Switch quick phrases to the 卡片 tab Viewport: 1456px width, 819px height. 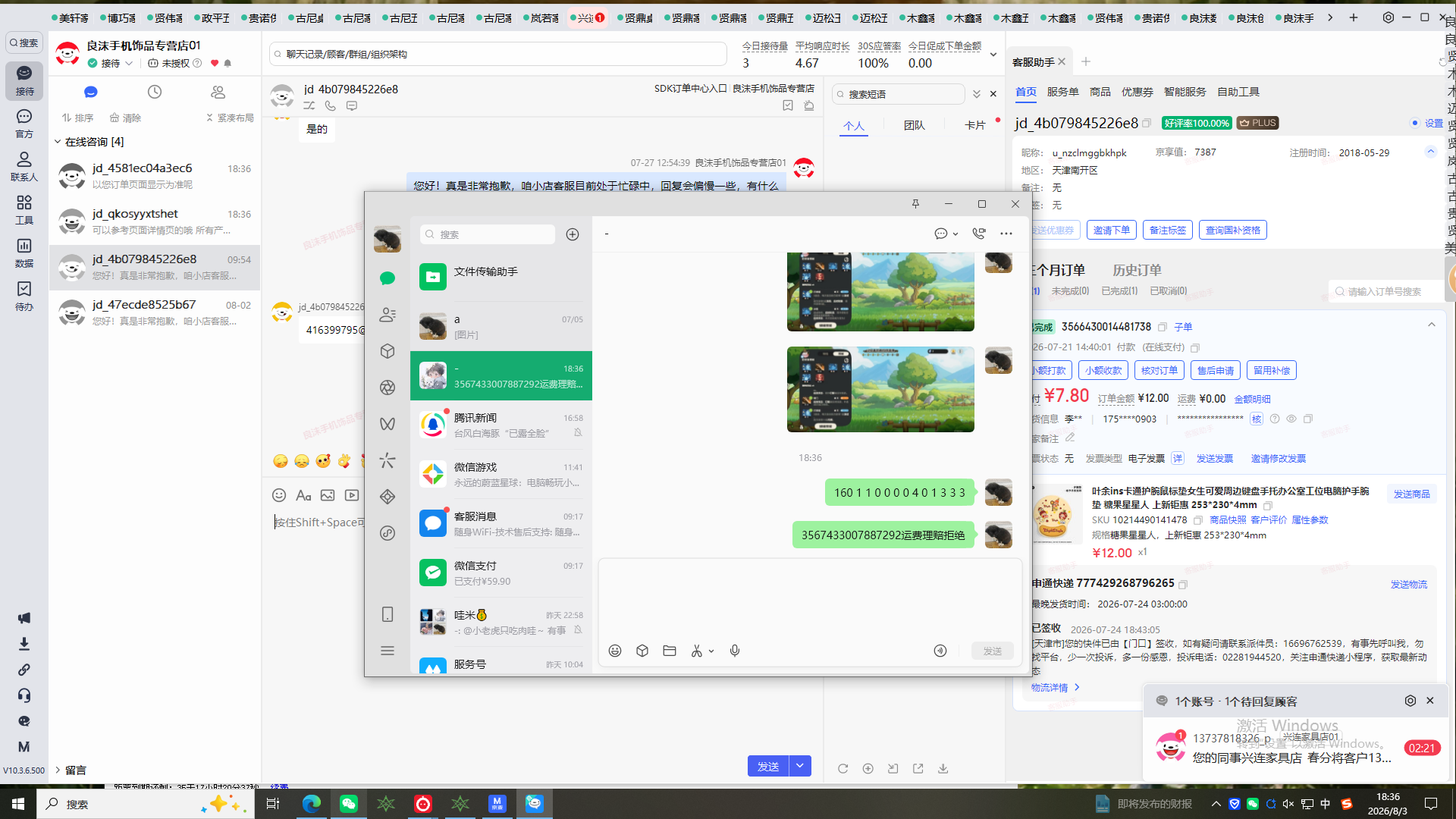(974, 125)
